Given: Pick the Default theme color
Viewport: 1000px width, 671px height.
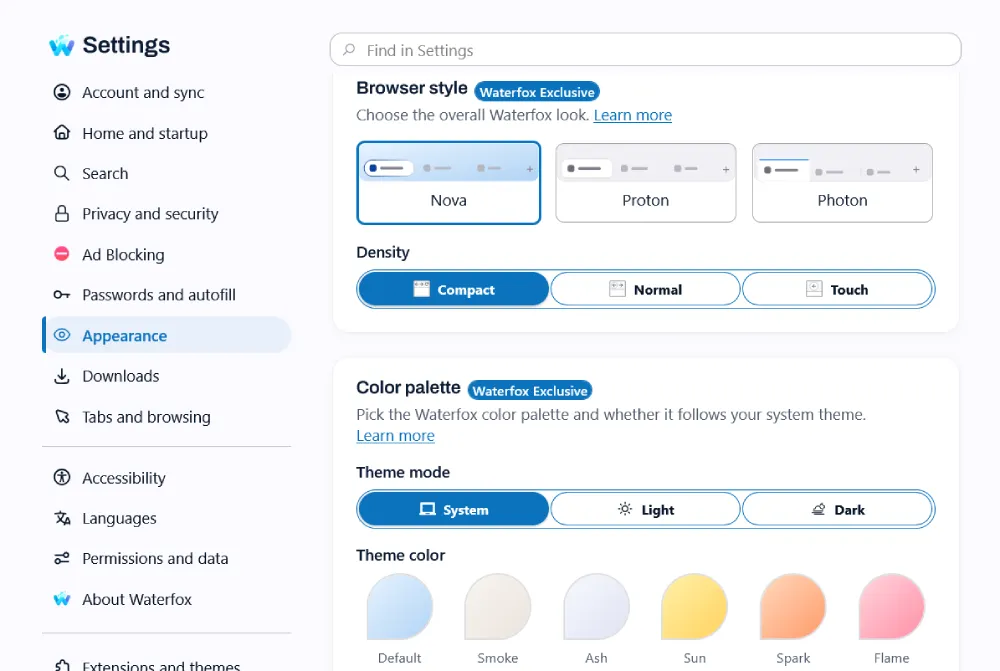Looking at the screenshot, I should click(399, 607).
